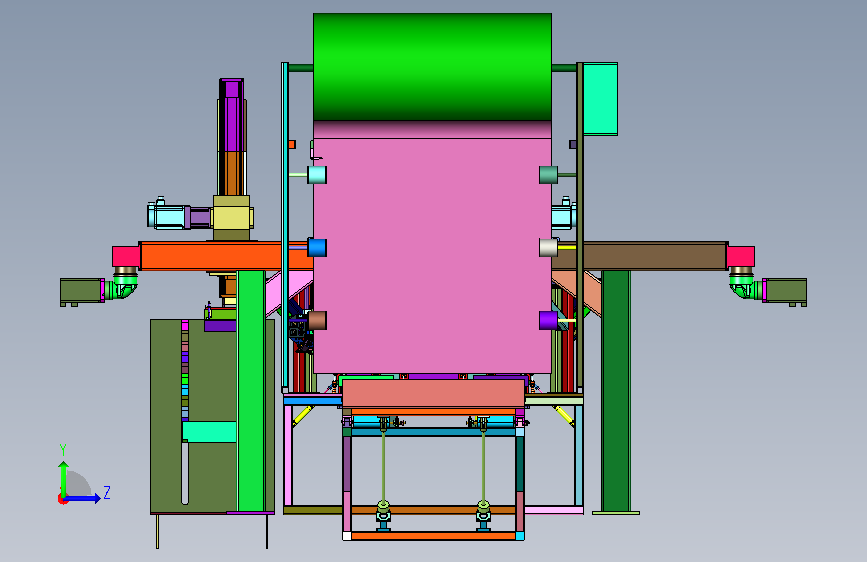Click the pink-red end cap on brown beam
Viewport: 867px width, 562px height.
[x=740, y=257]
